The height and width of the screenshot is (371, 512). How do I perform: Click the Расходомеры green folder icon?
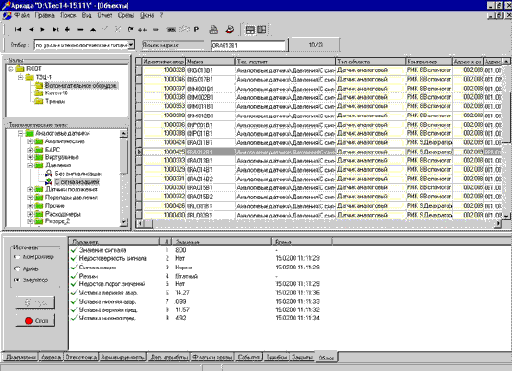pyautogui.click(x=39, y=214)
